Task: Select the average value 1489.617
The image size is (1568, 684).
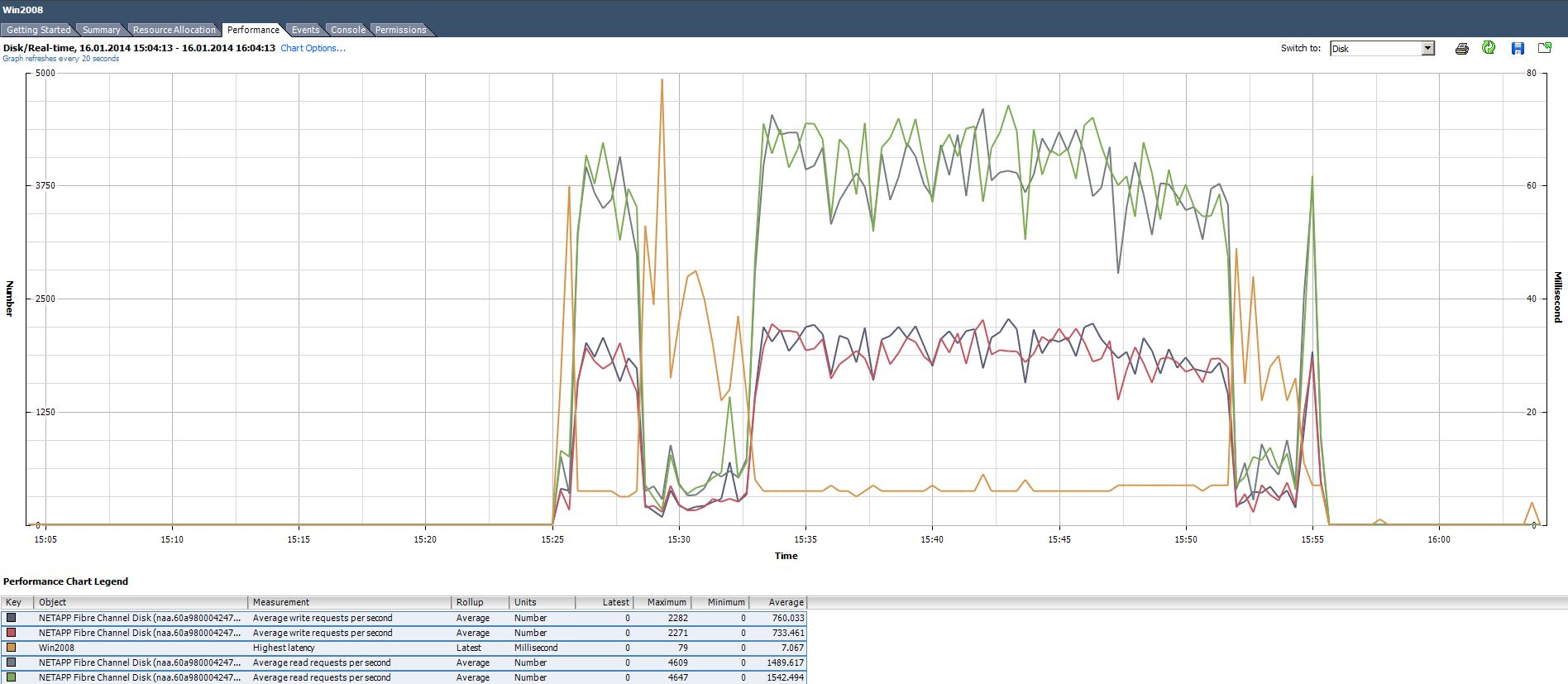Action: (785, 662)
